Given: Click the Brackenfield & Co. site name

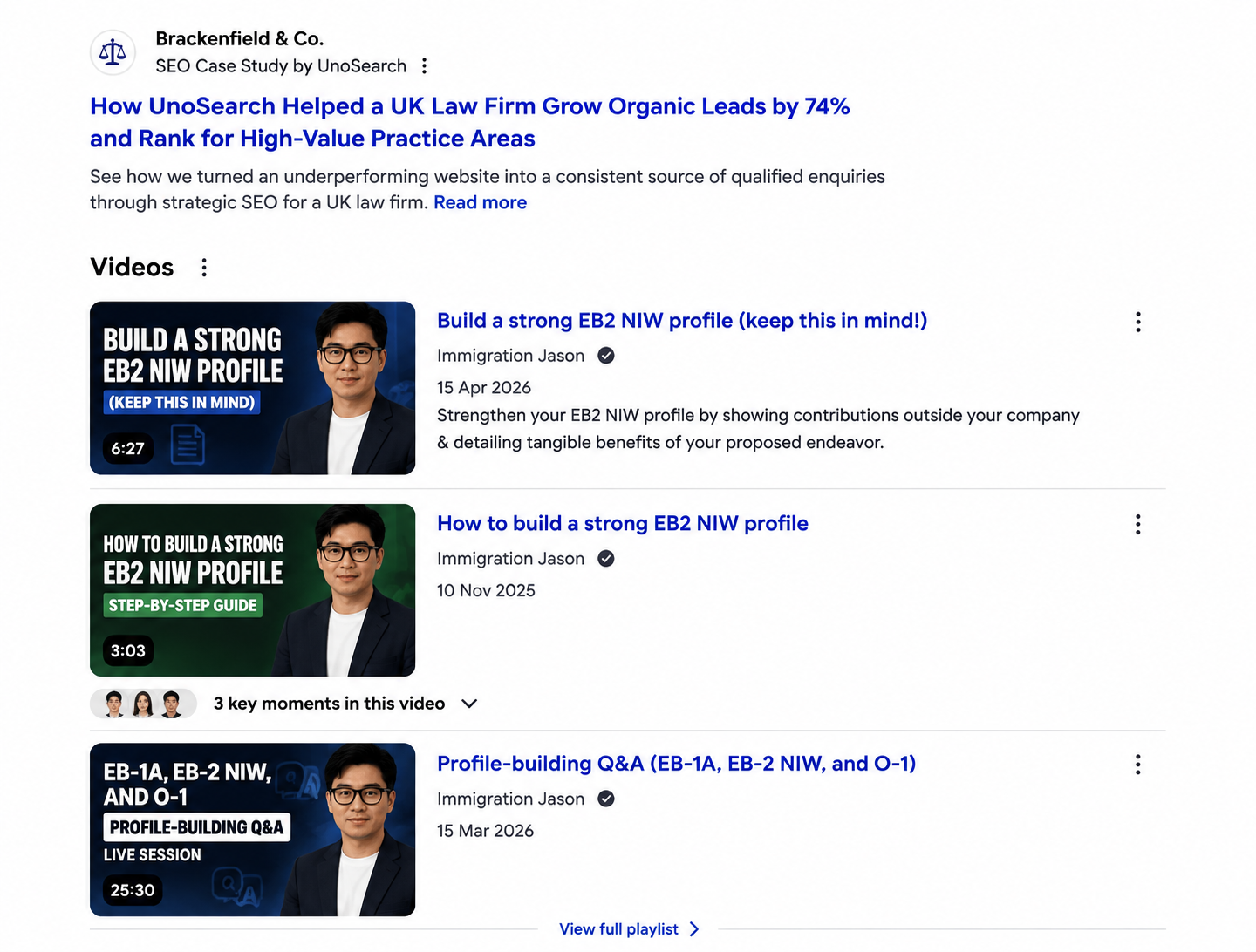Looking at the screenshot, I should click(x=240, y=38).
